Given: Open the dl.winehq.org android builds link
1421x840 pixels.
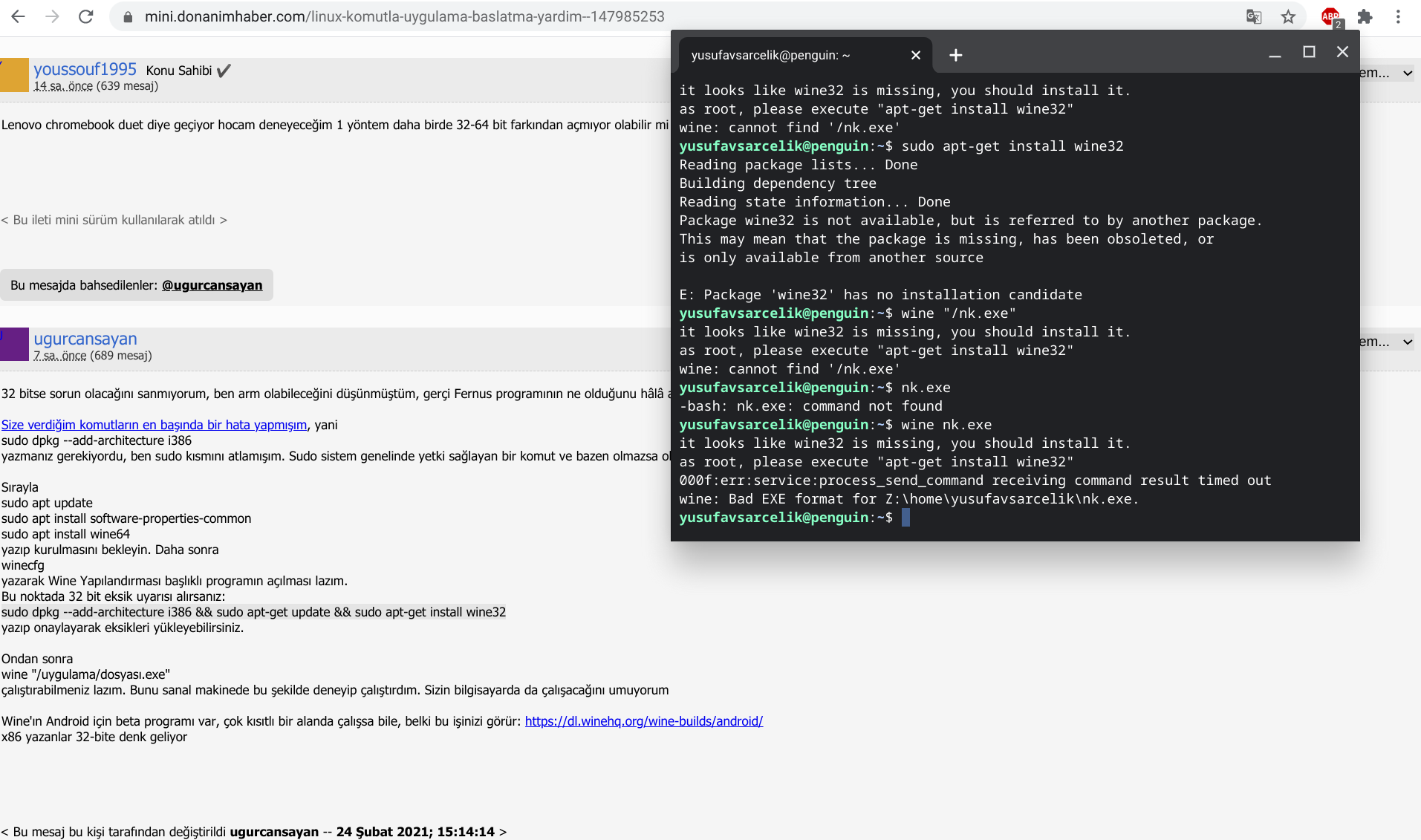Looking at the screenshot, I should [x=644, y=721].
